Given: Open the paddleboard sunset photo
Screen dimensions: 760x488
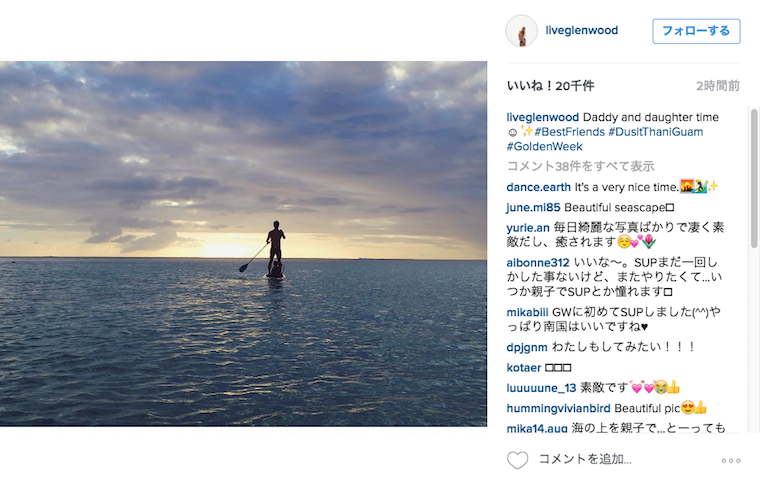Looking at the screenshot, I should (x=243, y=244).
